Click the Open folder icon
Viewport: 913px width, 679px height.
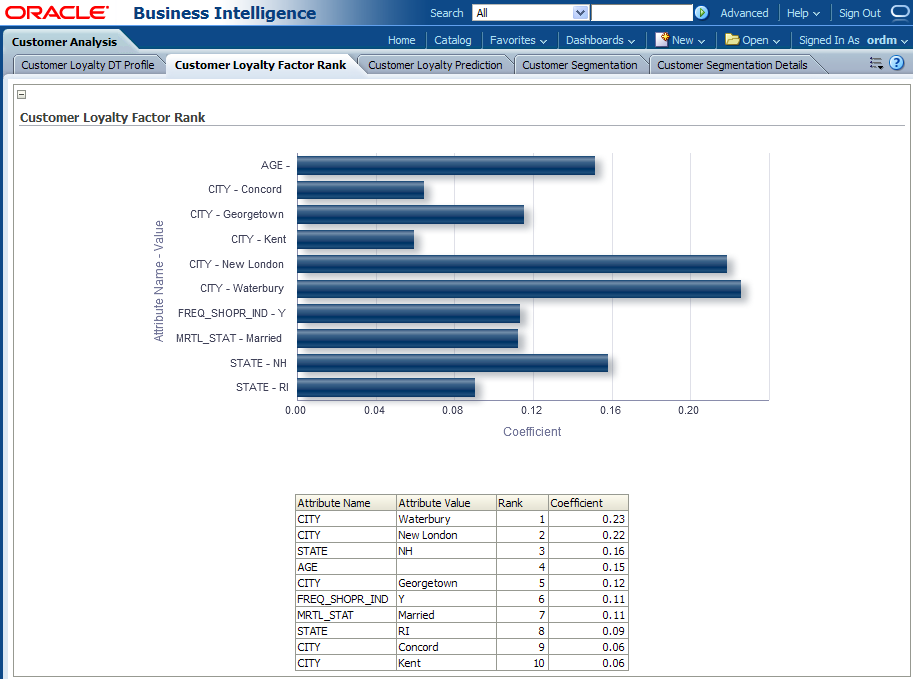732,40
